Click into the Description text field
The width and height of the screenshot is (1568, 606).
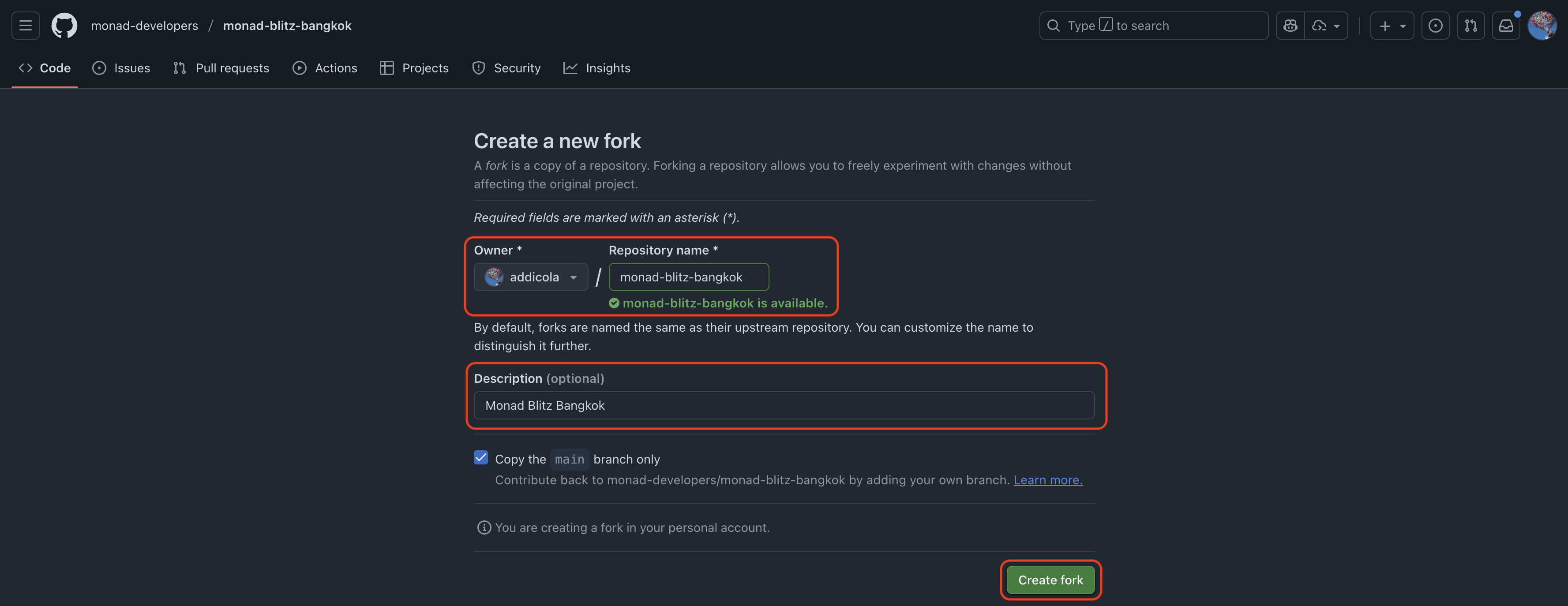click(784, 405)
